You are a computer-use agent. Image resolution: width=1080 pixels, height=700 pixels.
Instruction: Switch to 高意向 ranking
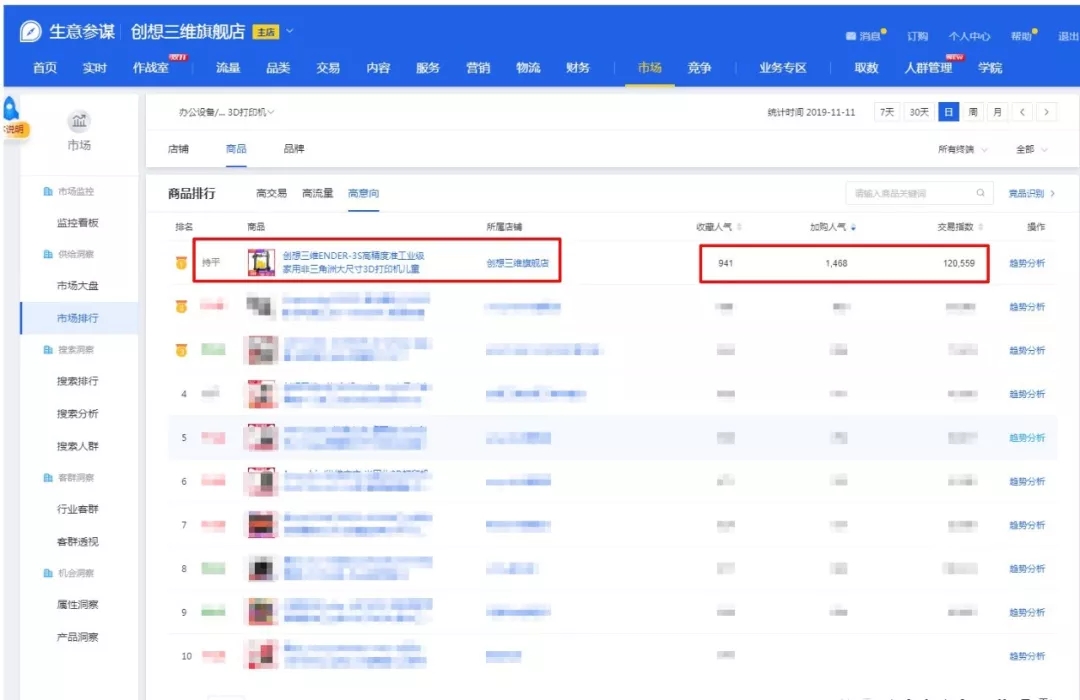coord(363,194)
